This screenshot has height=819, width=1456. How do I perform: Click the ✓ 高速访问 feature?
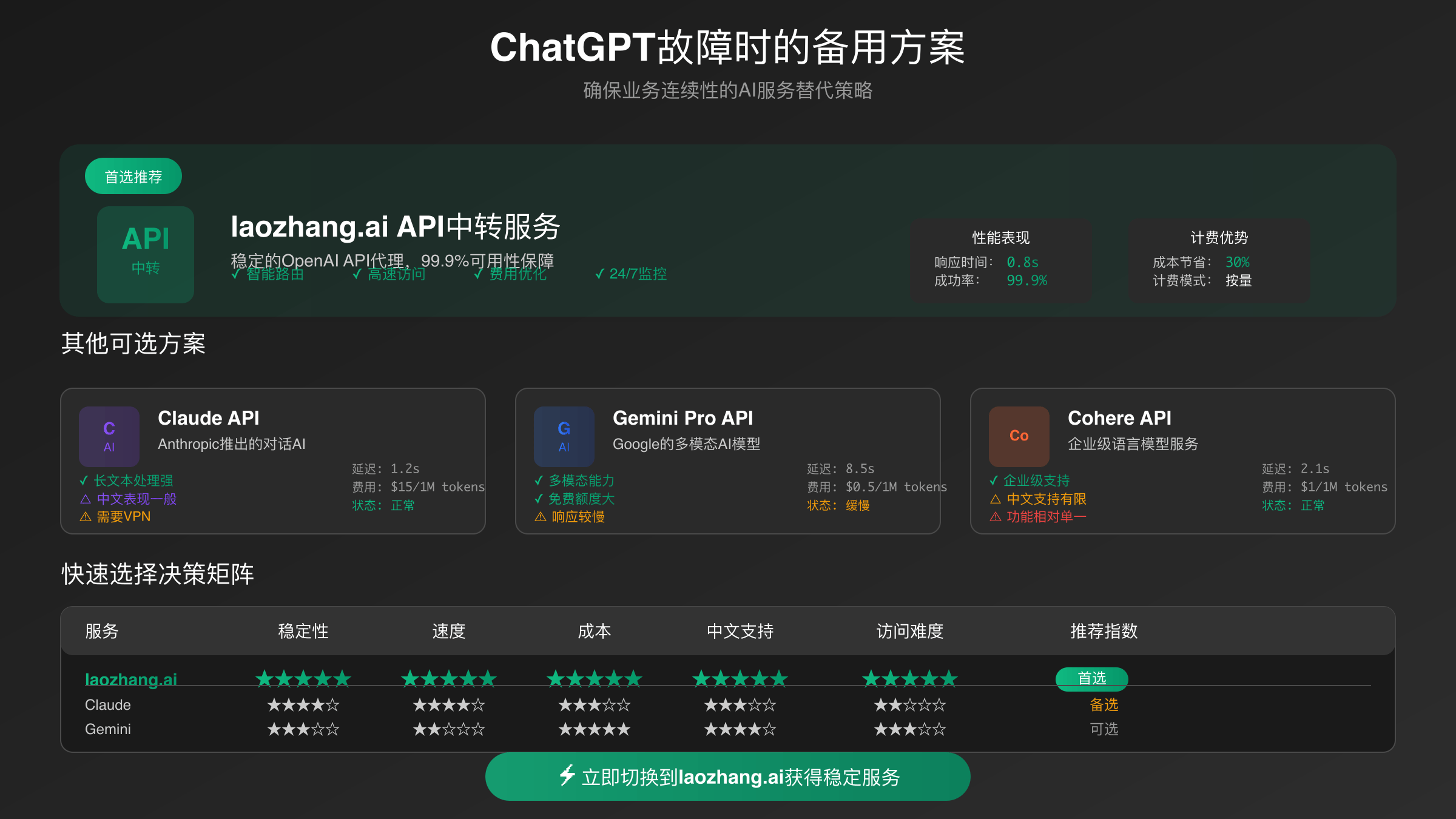coord(389,274)
